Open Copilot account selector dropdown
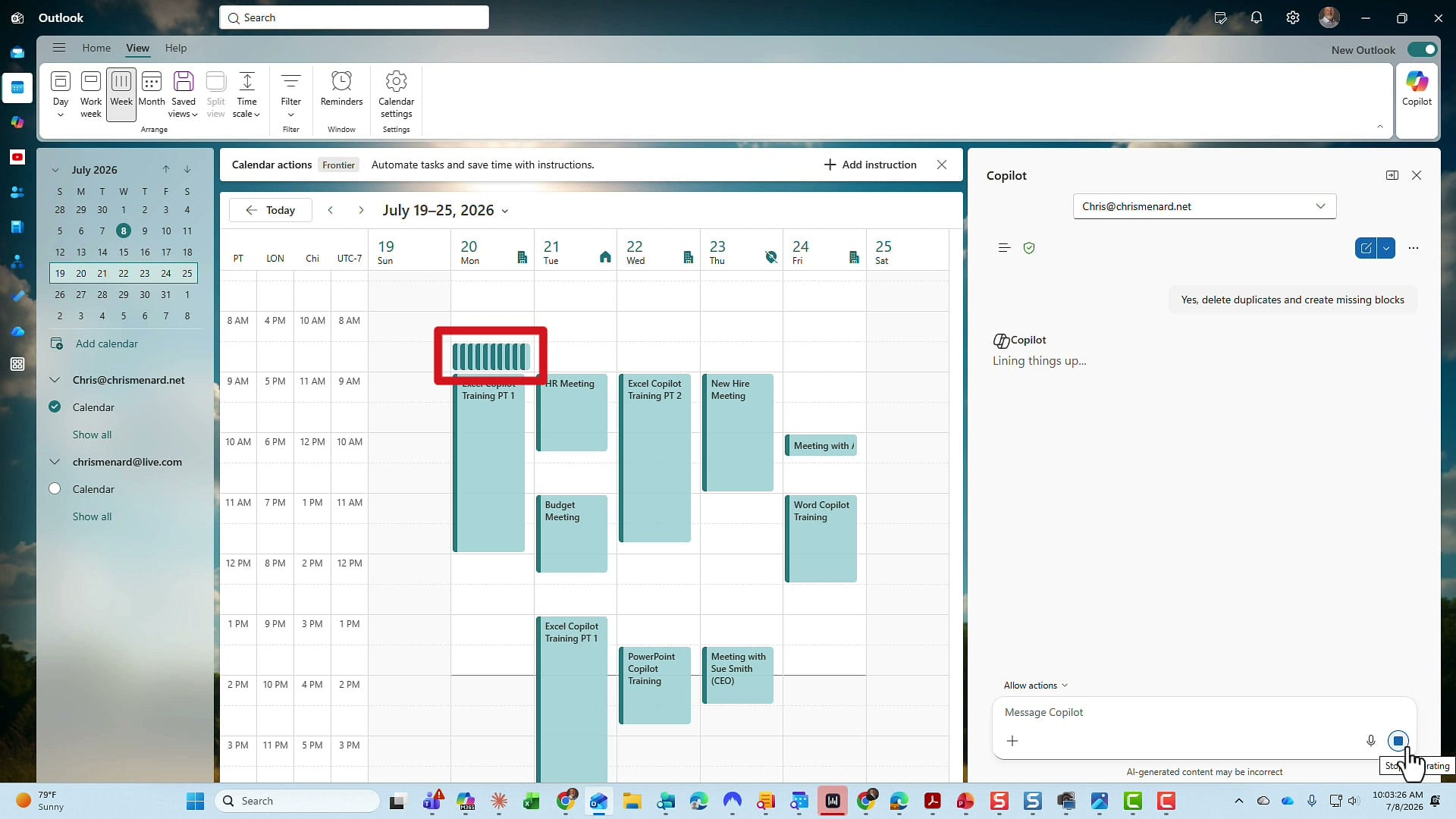This screenshot has height=819, width=1456. pos(1204,206)
